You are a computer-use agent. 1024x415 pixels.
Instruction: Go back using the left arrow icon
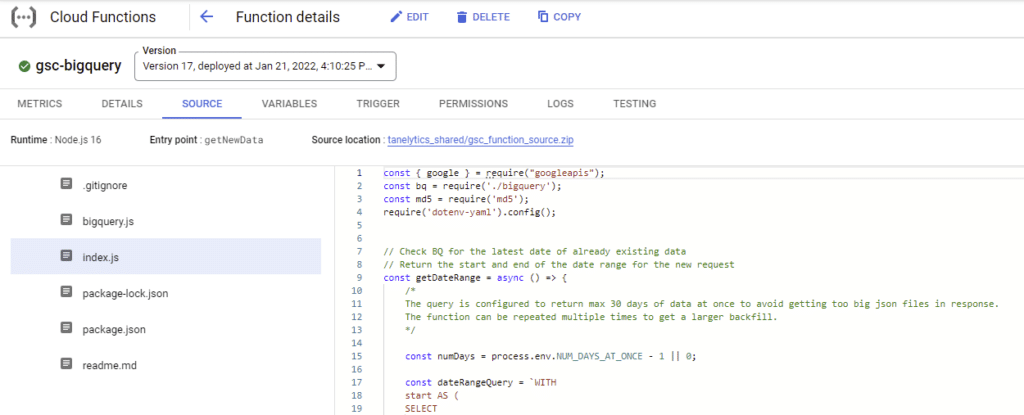point(206,17)
